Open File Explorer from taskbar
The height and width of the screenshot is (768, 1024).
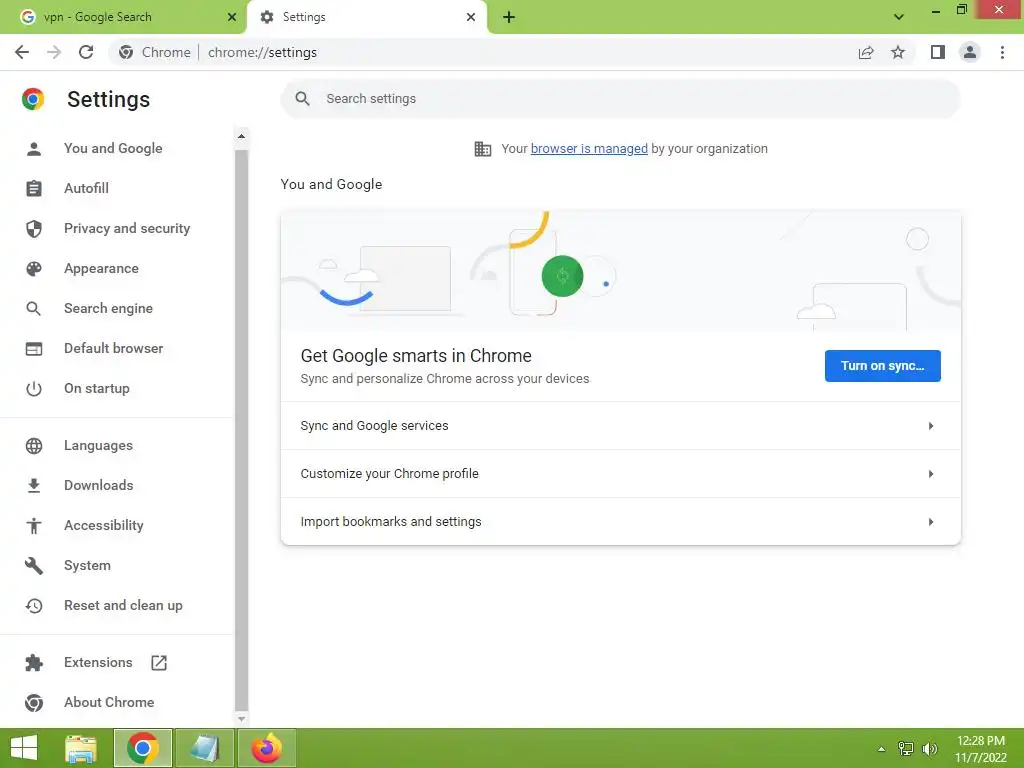point(81,748)
